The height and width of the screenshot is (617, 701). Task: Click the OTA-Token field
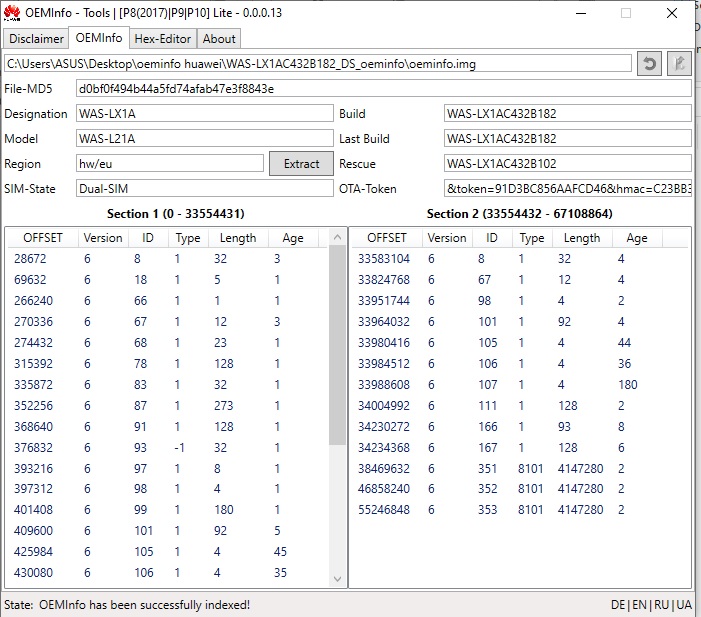pyautogui.click(x=568, y=189)
